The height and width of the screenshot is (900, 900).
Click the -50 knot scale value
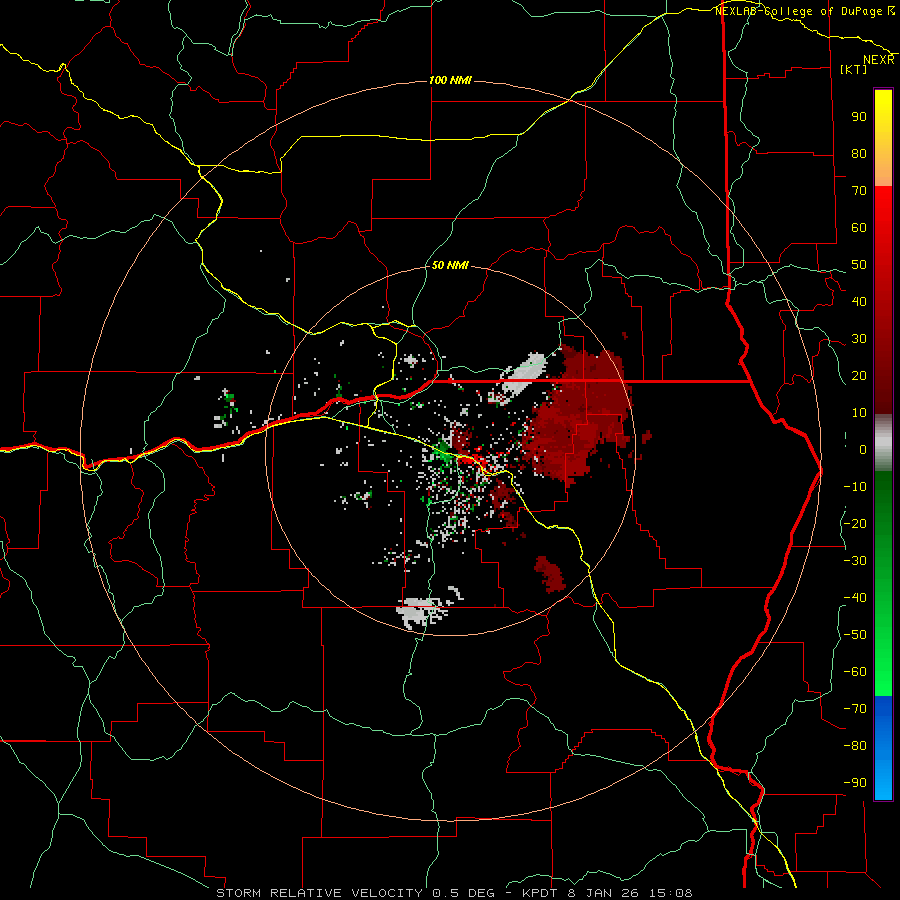(x=855, y=634)
